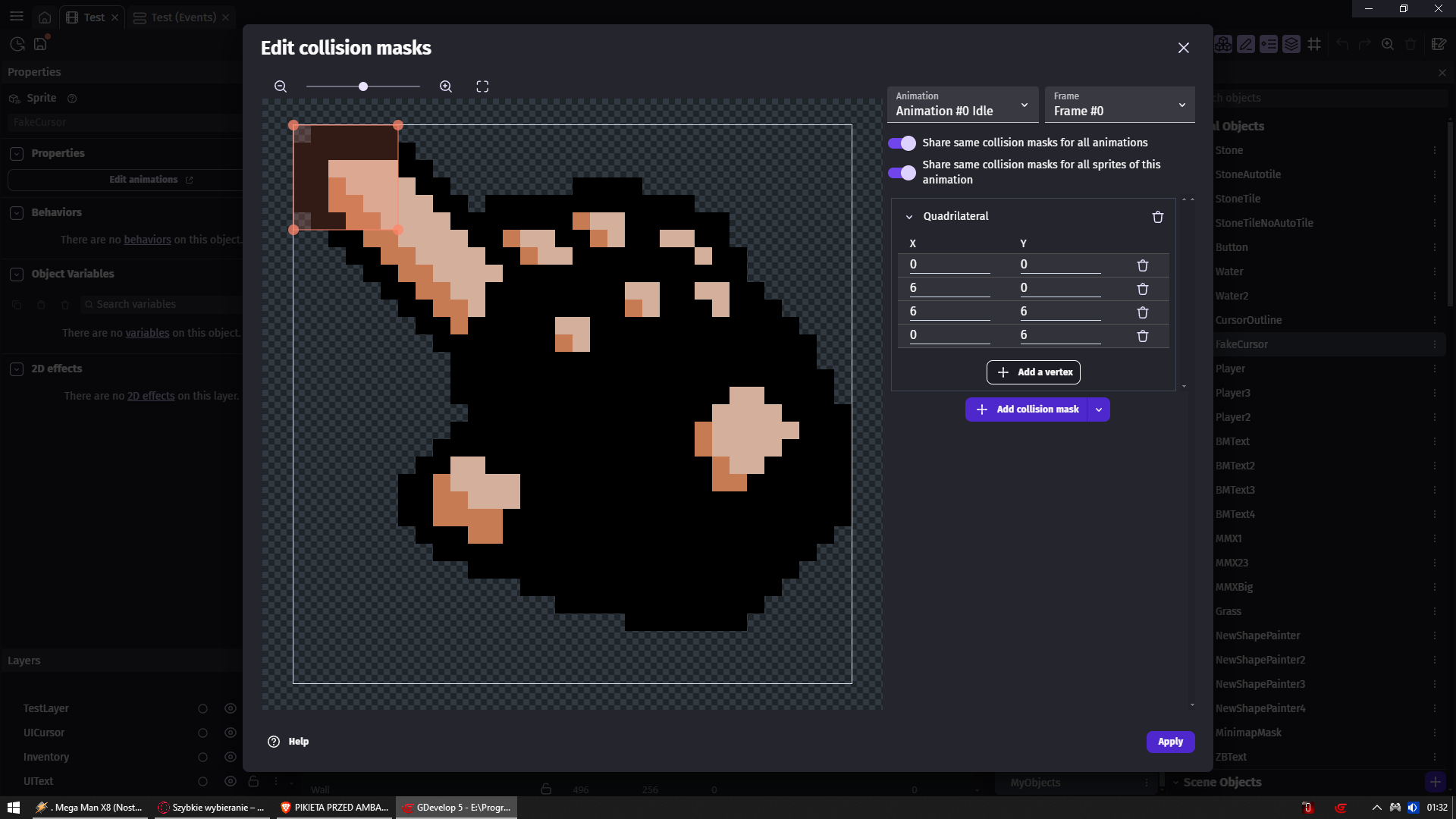
Task: Collapse the Quadrilateral mask section
Action: pos(909,217)
